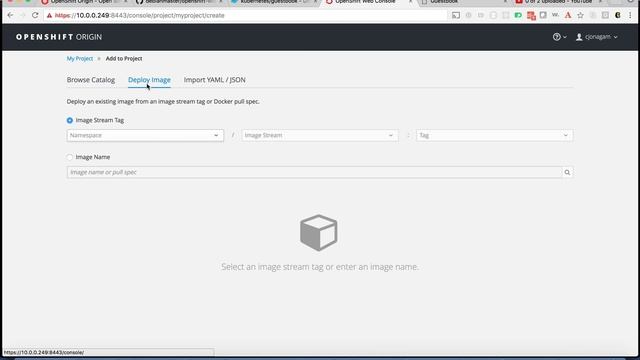Click the cast screen icon in address bar
The image size is (640, 360).
(456, 16)
